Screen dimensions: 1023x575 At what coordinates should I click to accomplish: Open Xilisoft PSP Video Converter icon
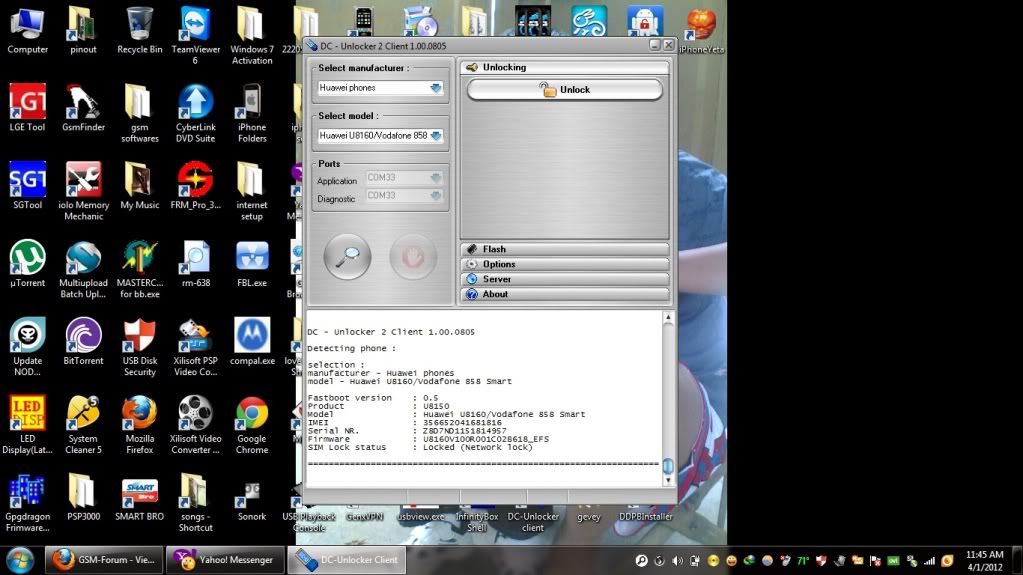[195, 347]
